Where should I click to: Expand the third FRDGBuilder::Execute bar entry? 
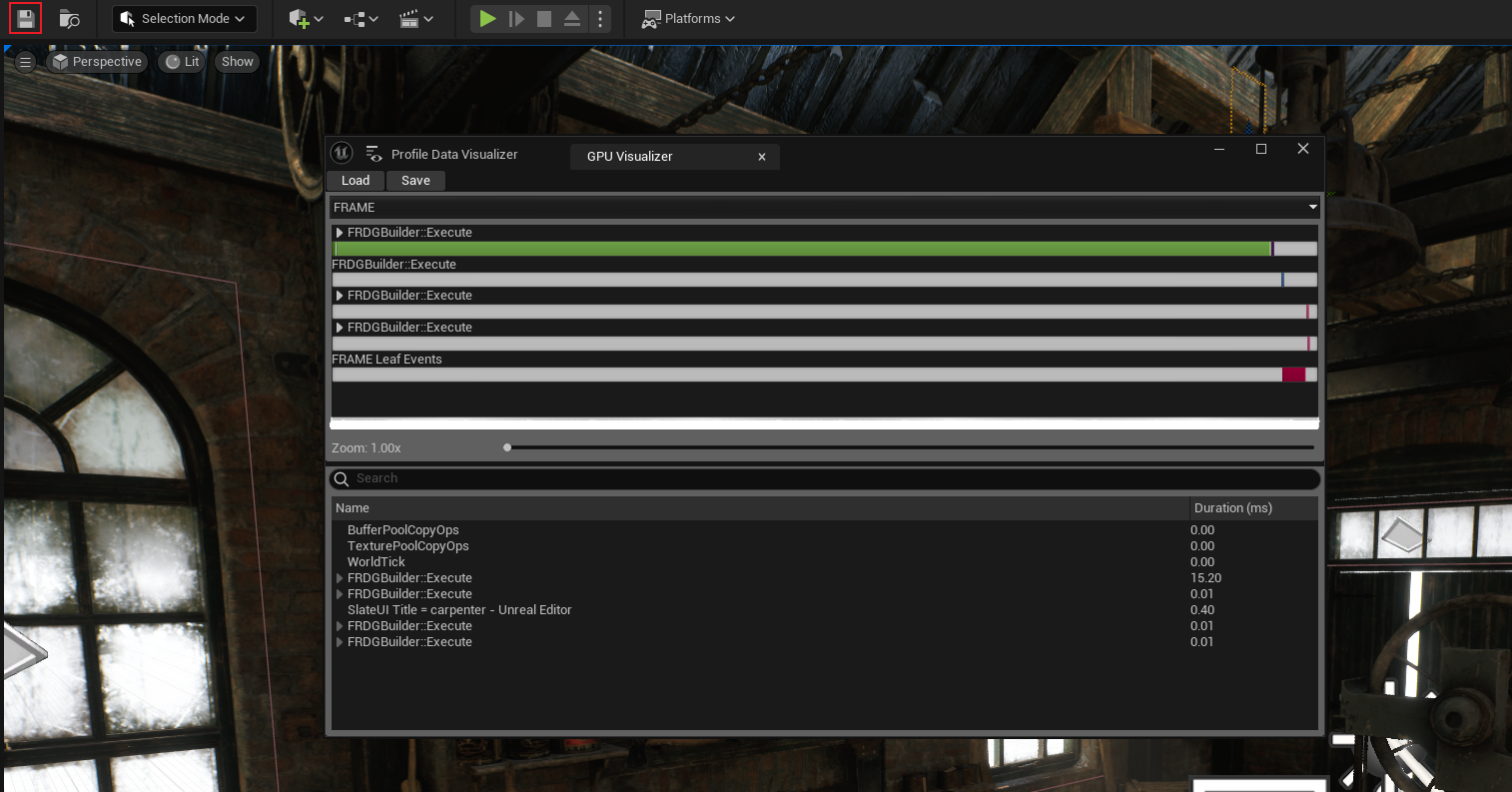[x=340, y=296]
